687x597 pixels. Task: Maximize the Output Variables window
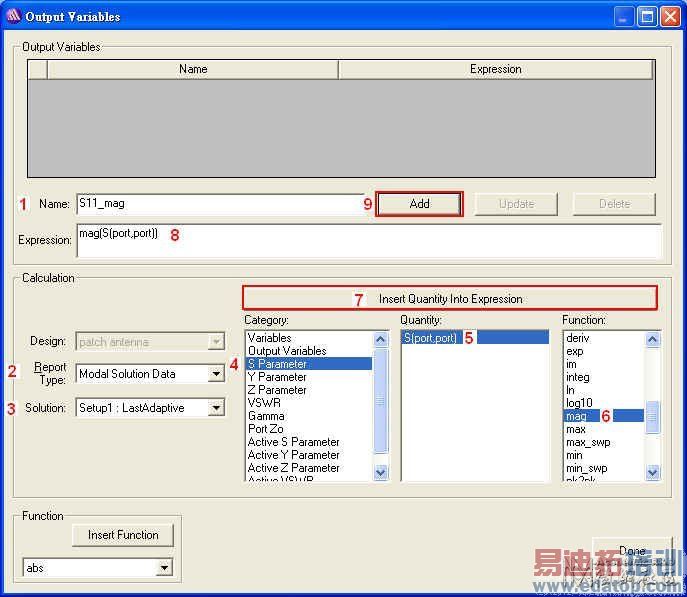pyautogui.click(x=647, y=17)
